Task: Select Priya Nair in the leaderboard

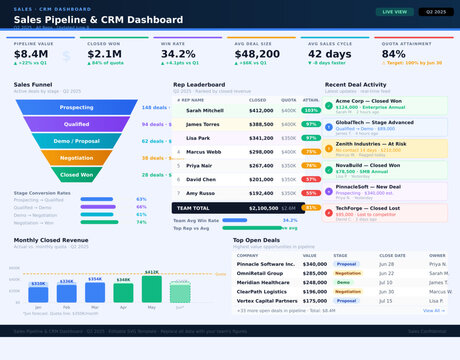Action: (247, 166)
